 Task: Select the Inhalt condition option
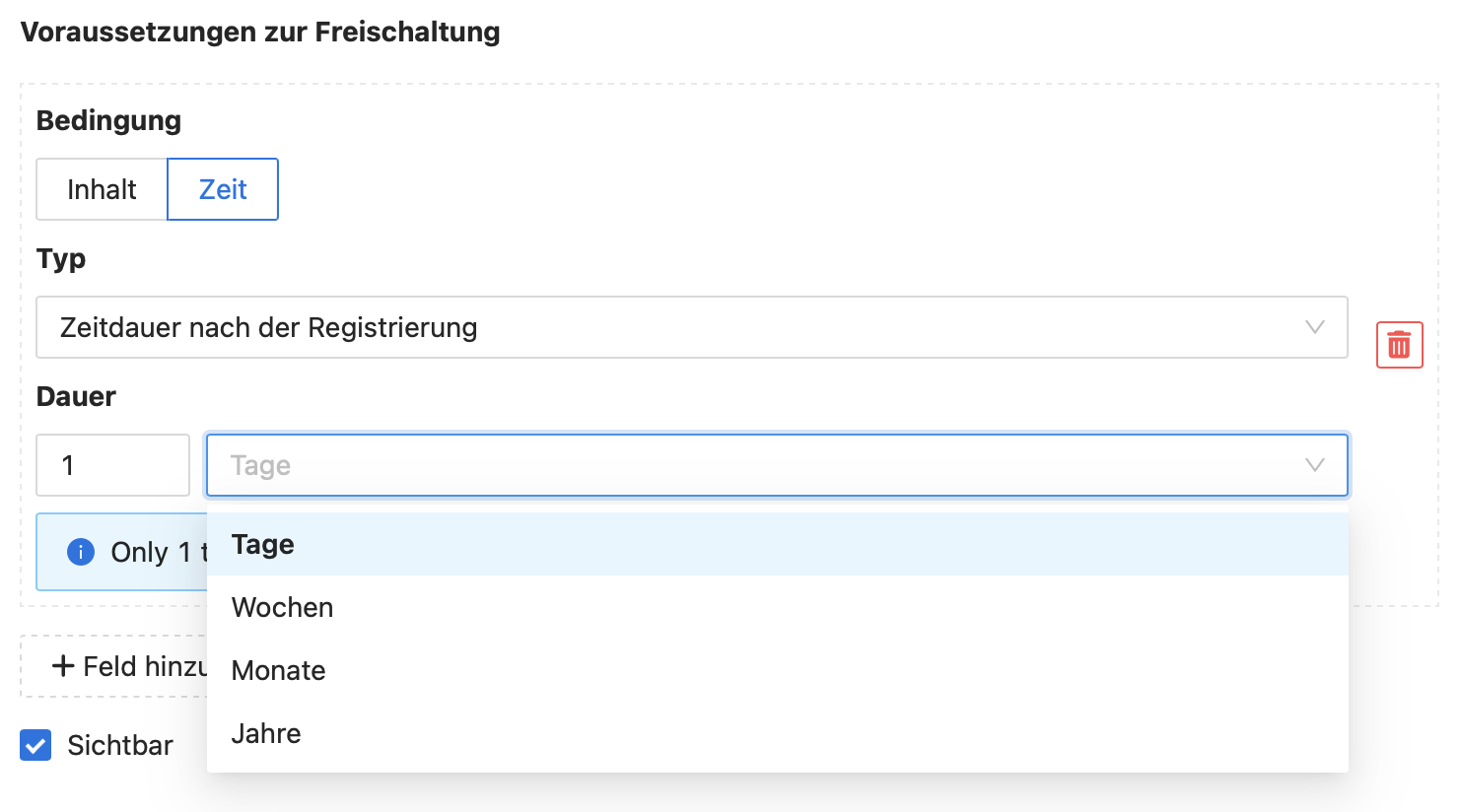click(x=102, y=189)
